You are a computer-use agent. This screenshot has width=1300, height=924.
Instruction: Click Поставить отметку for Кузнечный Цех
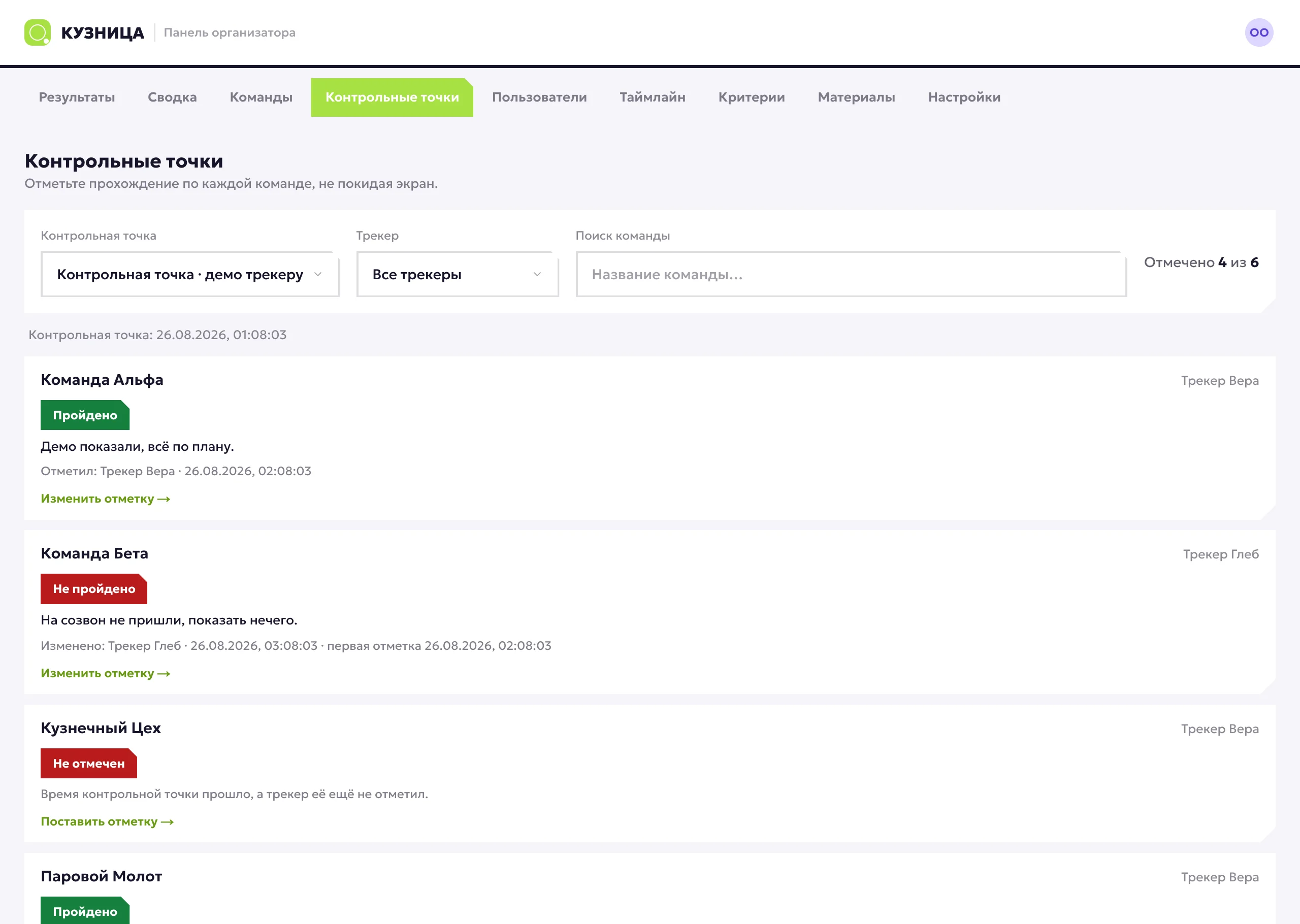pos(107,821)
